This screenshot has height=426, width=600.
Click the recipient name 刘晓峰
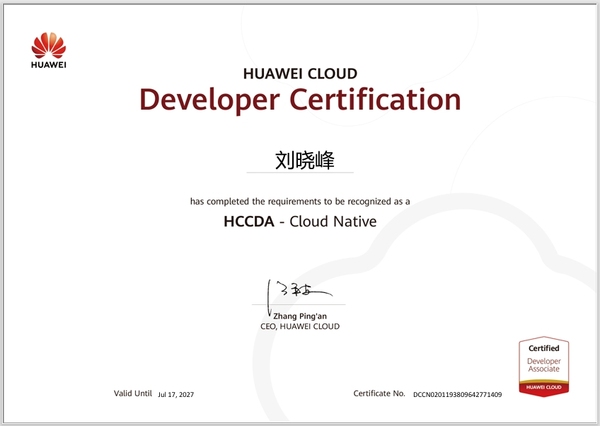pos(305,160)
